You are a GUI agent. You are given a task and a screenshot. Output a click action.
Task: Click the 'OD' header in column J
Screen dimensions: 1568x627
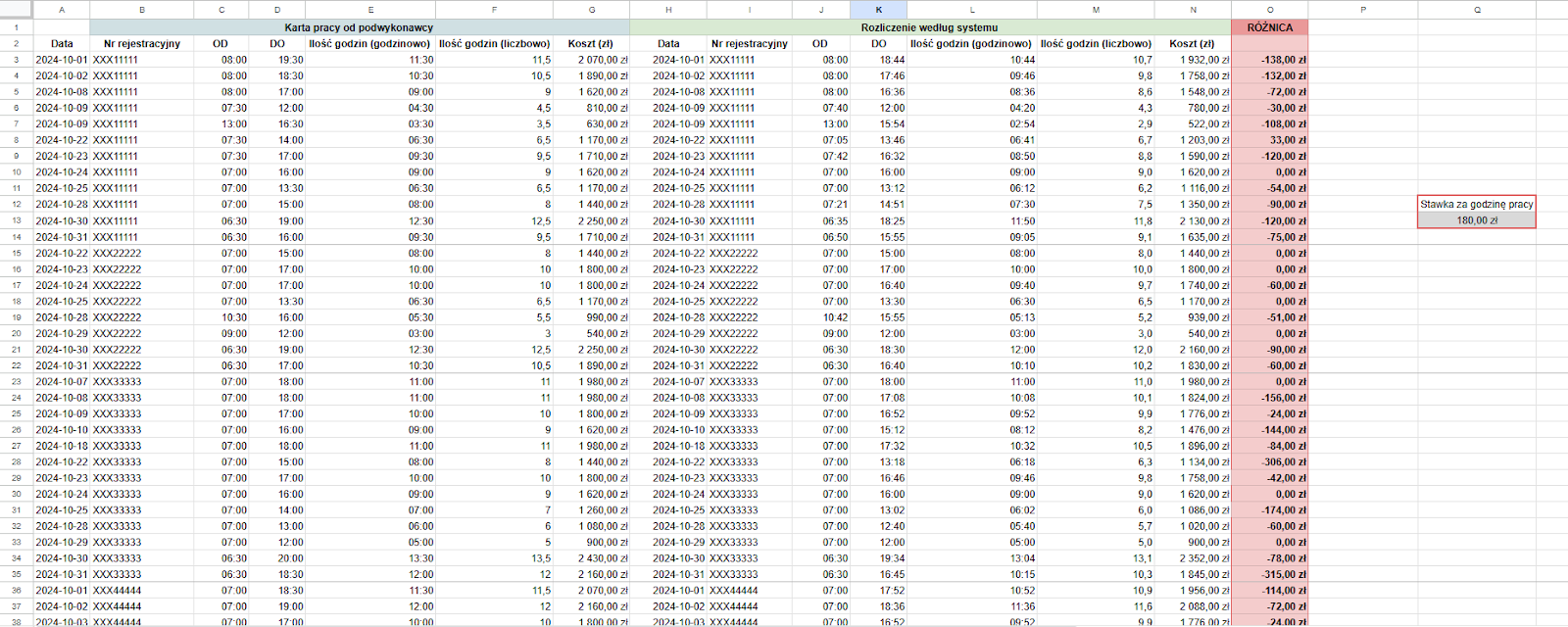[x=820, y=43]
